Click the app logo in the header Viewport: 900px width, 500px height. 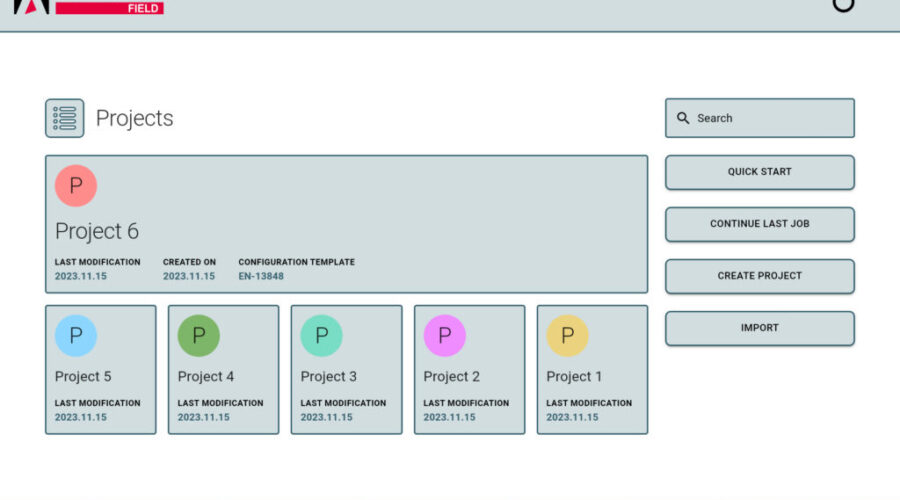30,6
